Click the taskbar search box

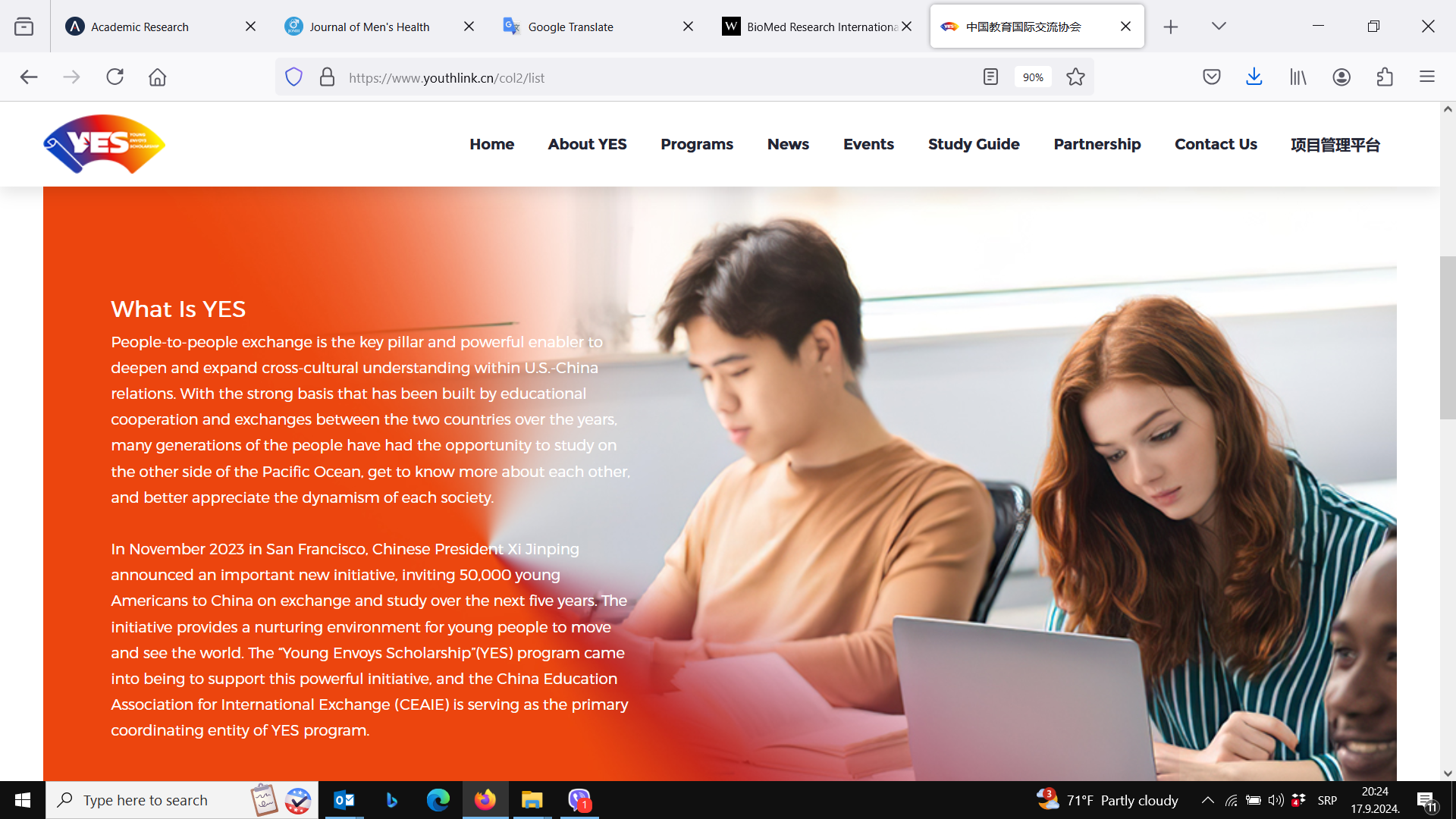point(182,800)
